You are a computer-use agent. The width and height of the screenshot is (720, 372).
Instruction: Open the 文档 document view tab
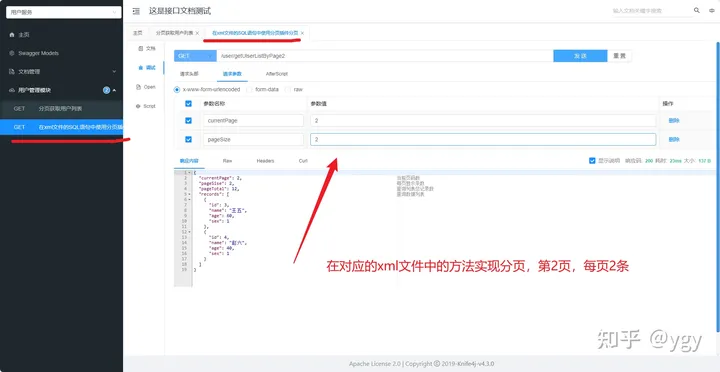147,48
